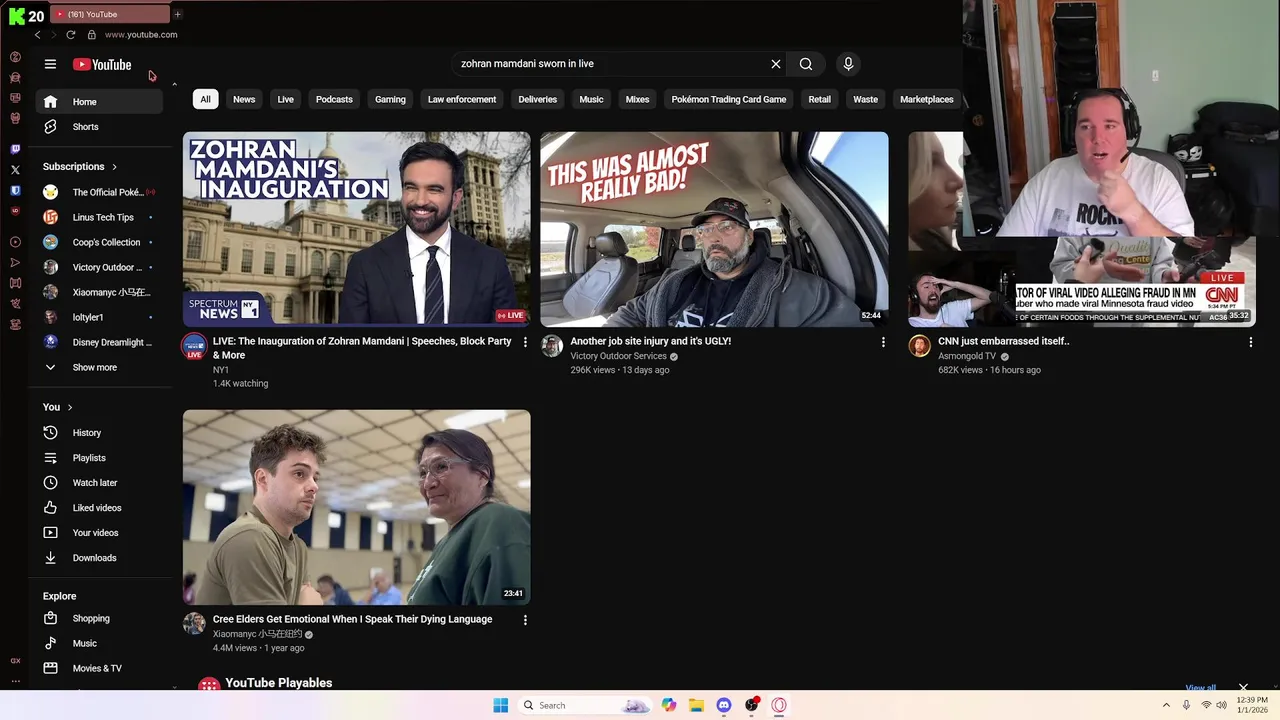The height and width of the screenshot is (720, 1280).
Task: Open NY1 channel avatar under live video
Action: [x=194, y=347]
